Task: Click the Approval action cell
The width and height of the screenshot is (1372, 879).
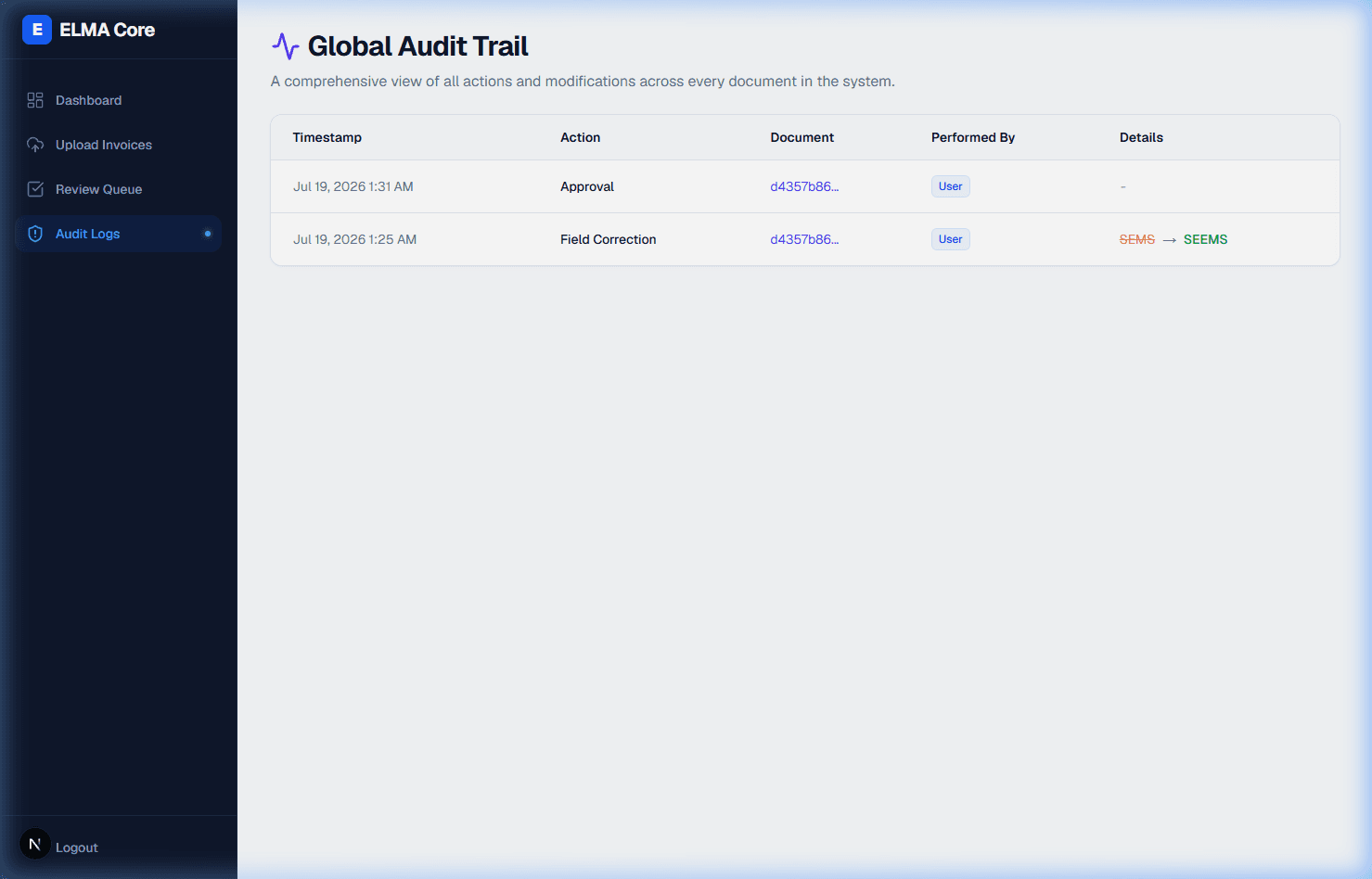Action: tap(587, 186)
